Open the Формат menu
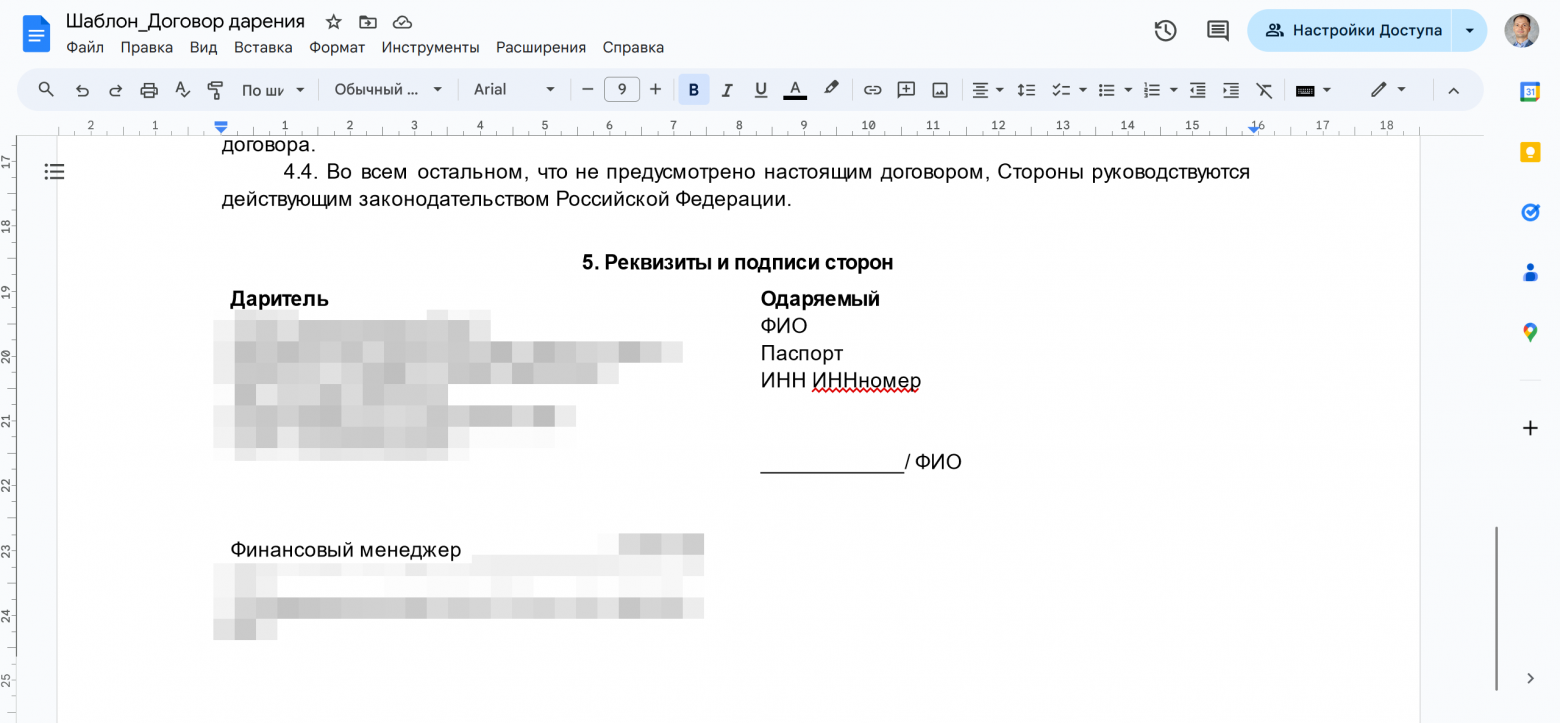1560x723 pixels. tap(337, 47)
